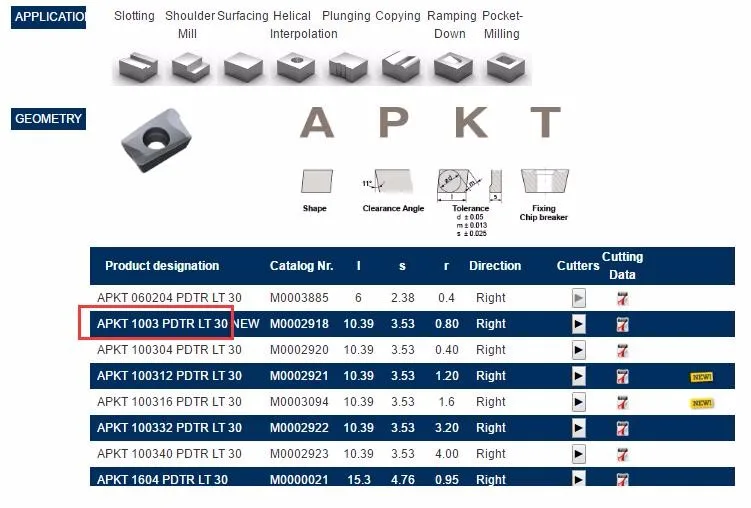Viewport: 751px width, 508px height.
Task: Open cutters for APKT 100316 PDTR LT 30
Action: coord(579,402)
